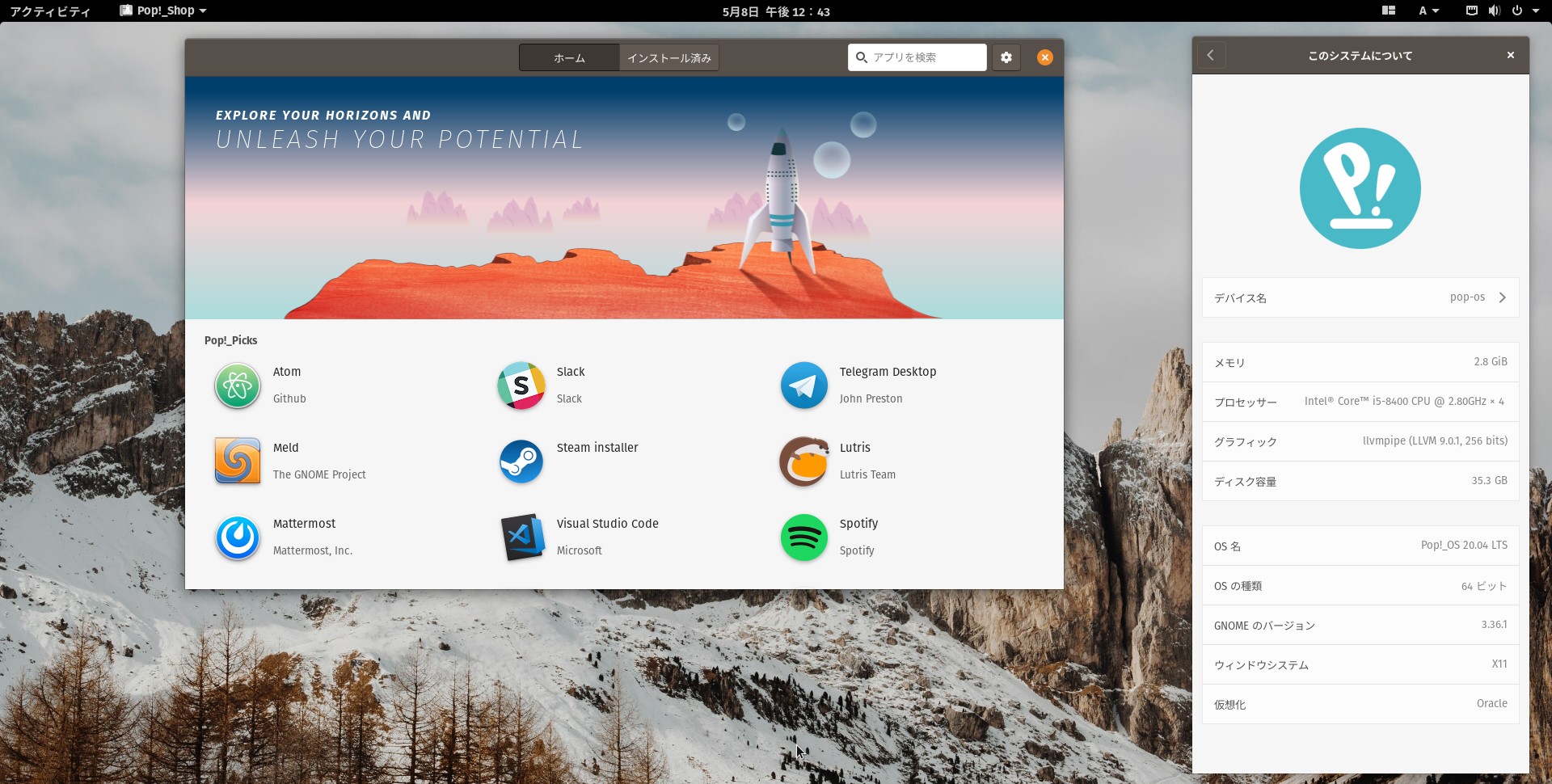The width and height of the screenshot is (1552, 784).
Task: Open Pop!_Shop settings gear button
Action: pos(1006,57)
